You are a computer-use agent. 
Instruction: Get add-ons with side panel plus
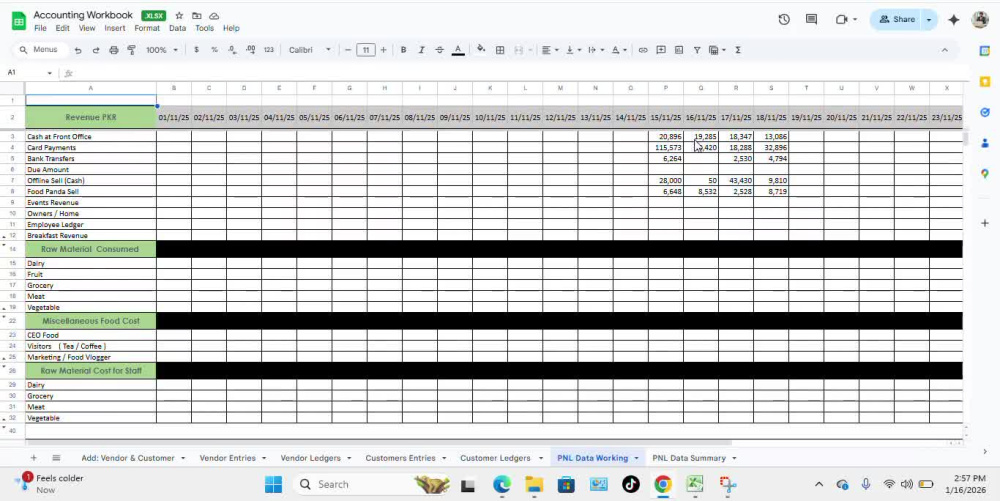click(x=985, y=223)
